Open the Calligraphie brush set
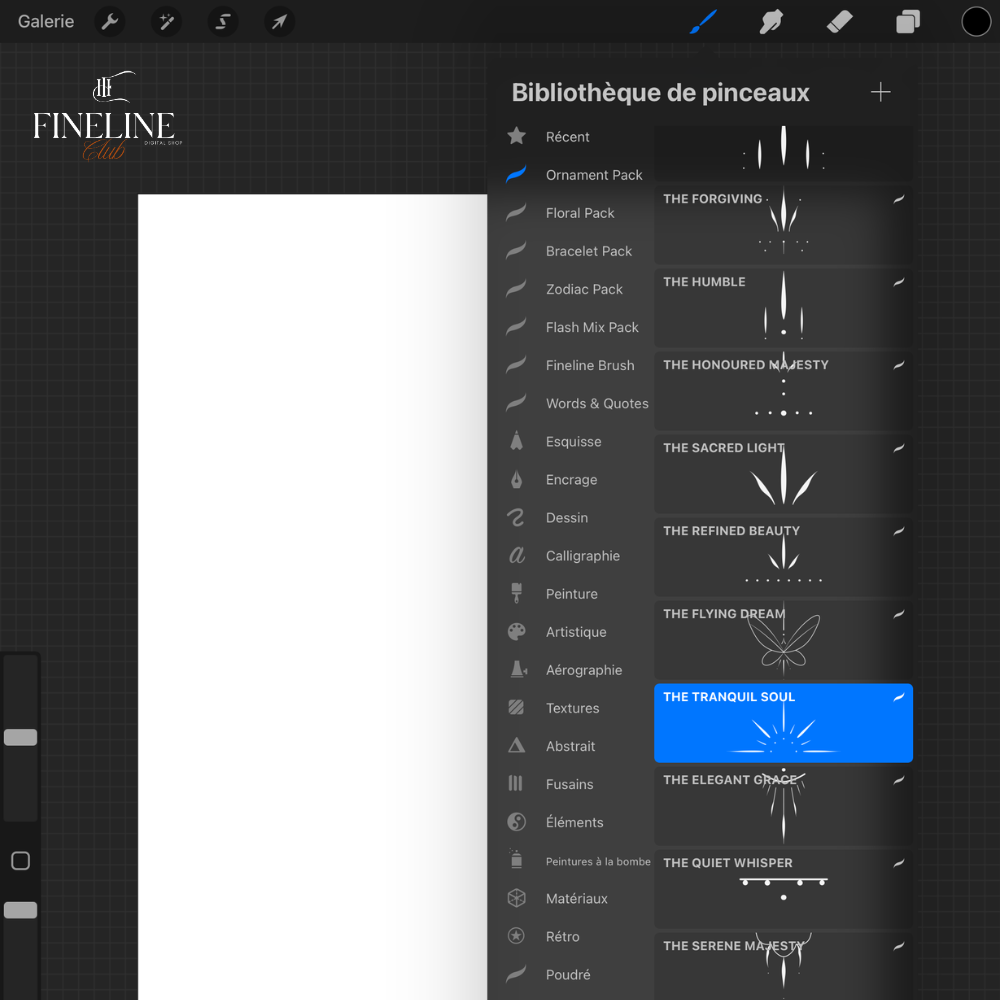The width and height of the screenshot is (1000, 1000). 582,556
